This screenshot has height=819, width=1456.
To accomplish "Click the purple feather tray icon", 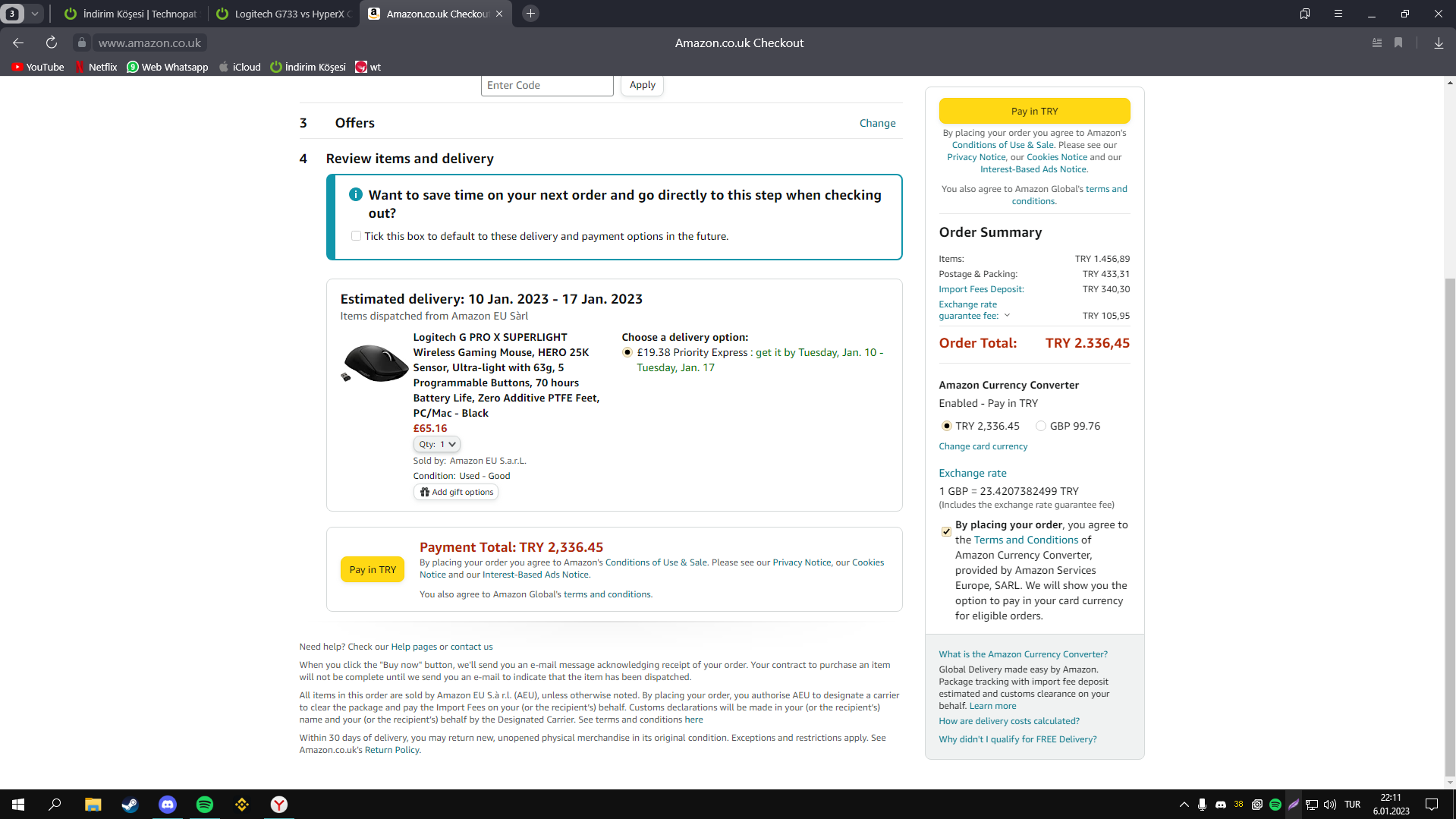I will tap(1294, 805).
